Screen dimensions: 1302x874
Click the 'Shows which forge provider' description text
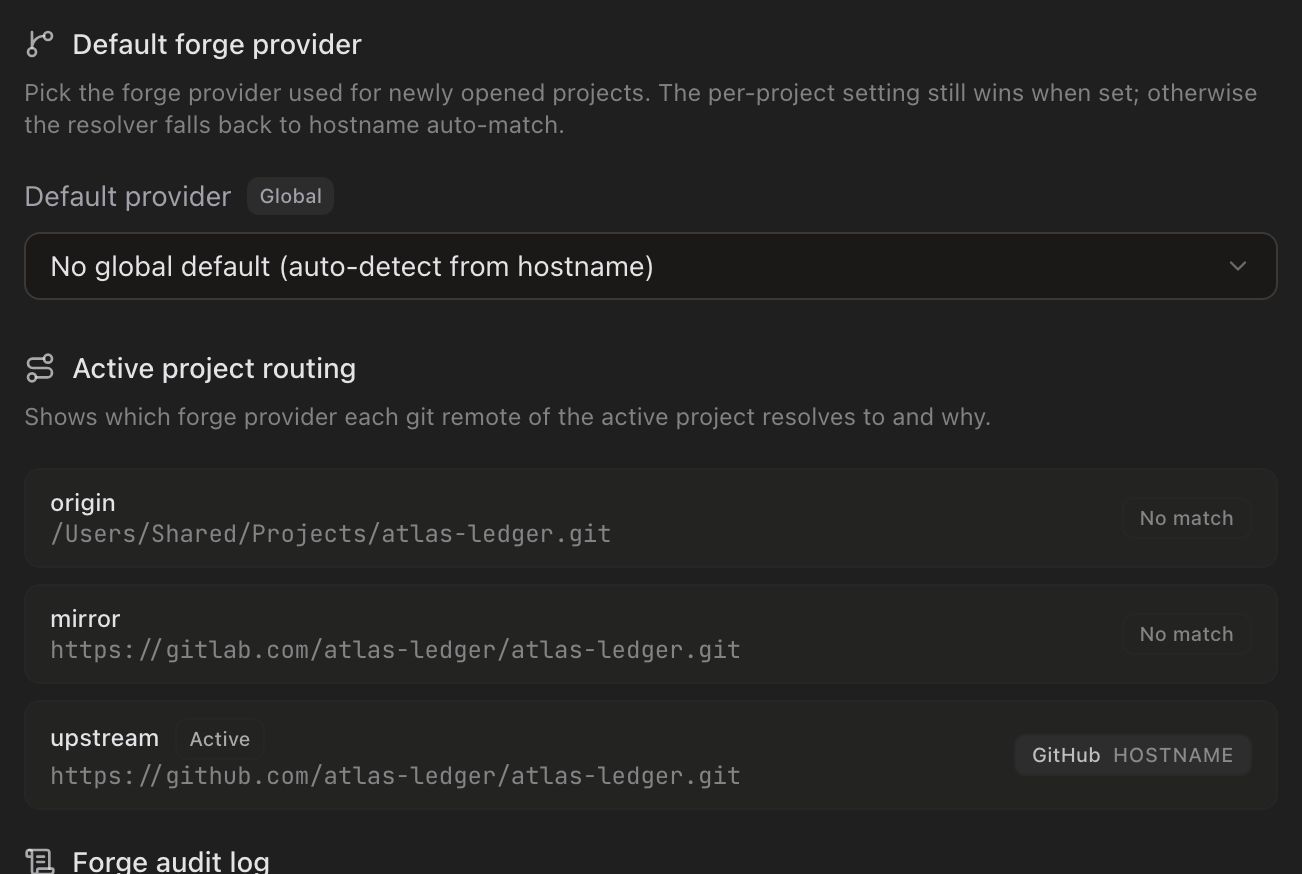[x=507, y=417]
